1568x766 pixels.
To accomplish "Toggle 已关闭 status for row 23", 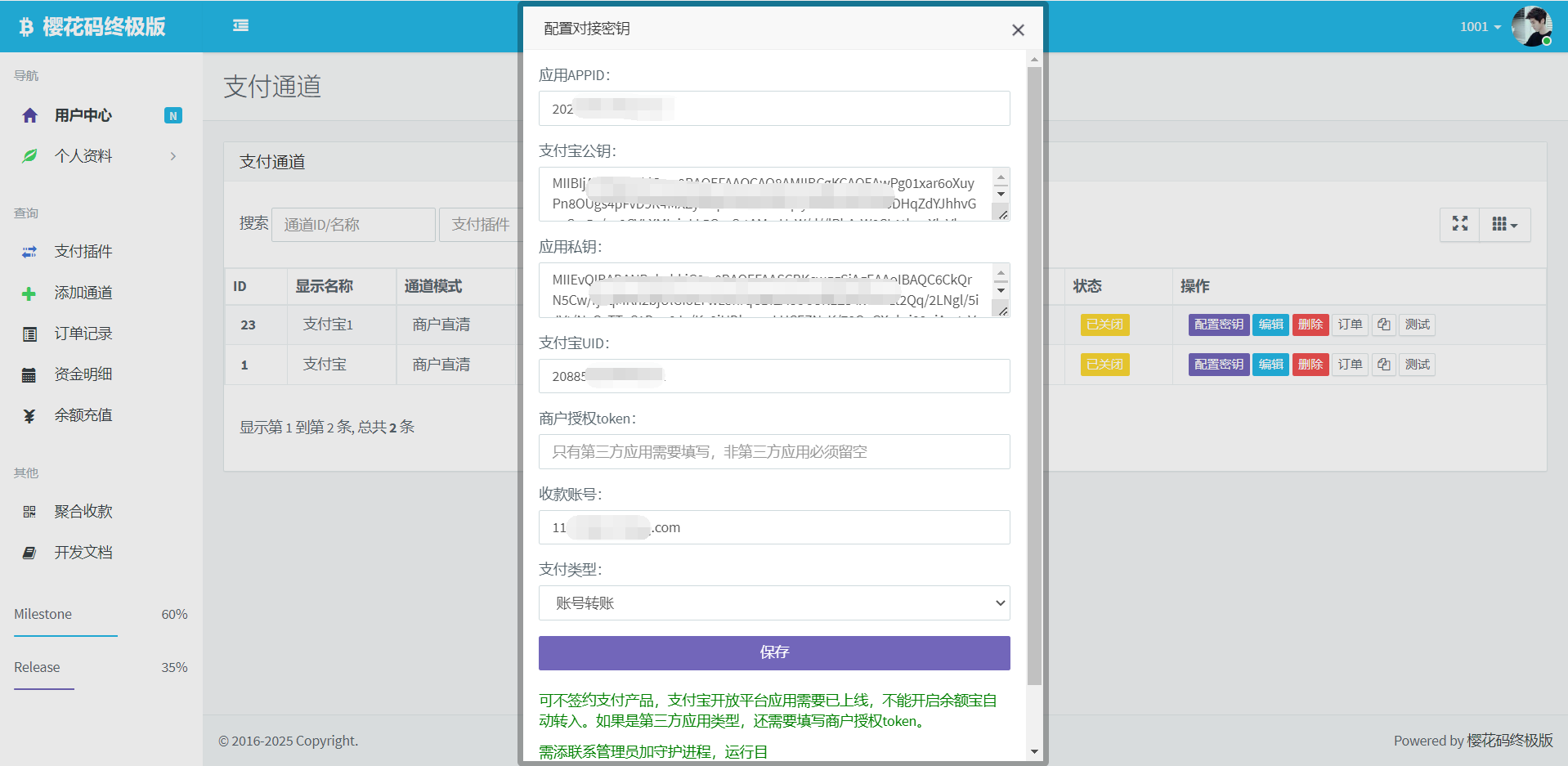I will tap(1104, 325).
